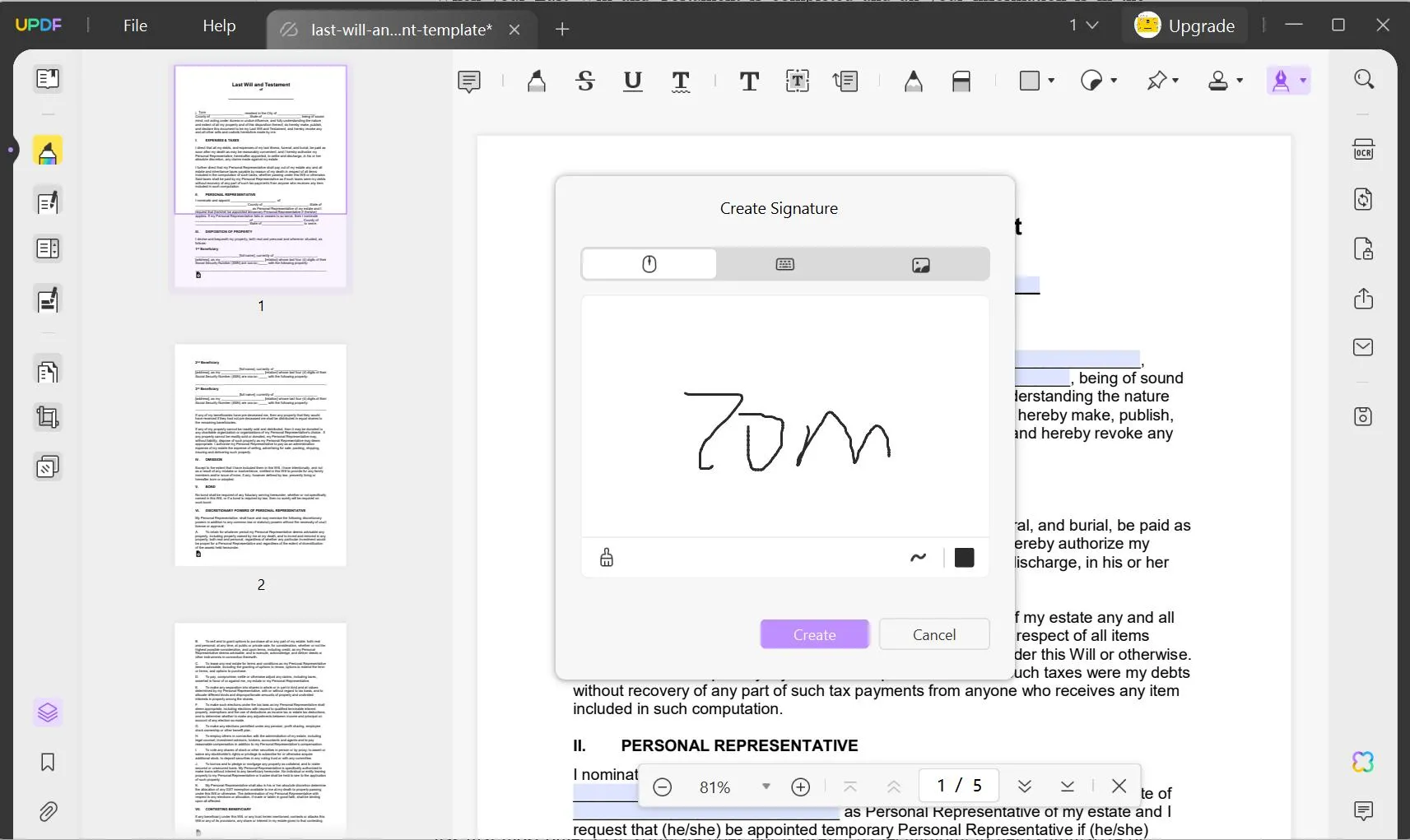
Task: Expand the Sticker tool dropdown arrow
Action: [x=1114, y=81]
